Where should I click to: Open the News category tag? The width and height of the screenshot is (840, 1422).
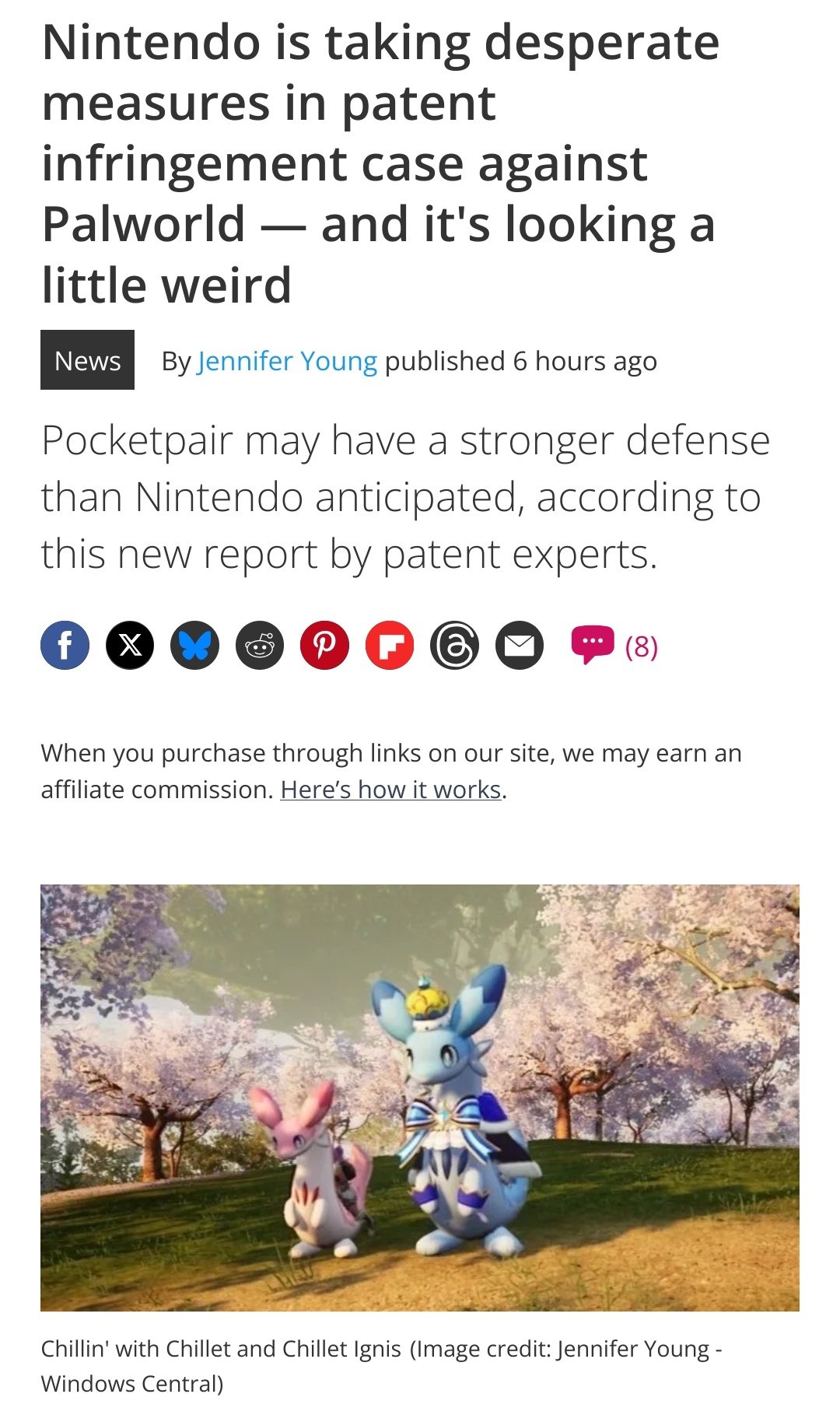(87, 360)
